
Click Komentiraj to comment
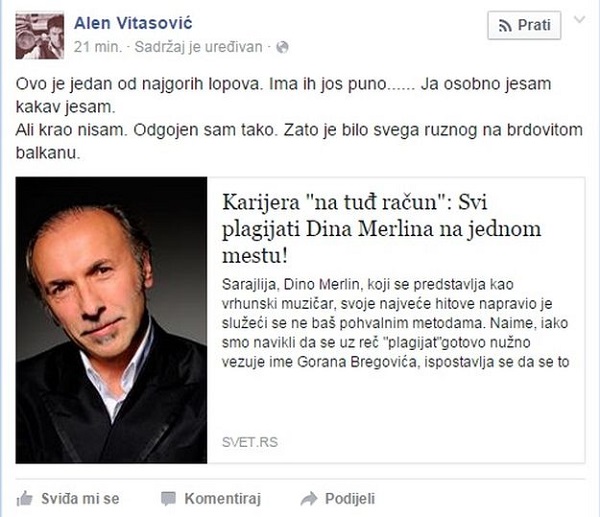click(x=223, y=499)
